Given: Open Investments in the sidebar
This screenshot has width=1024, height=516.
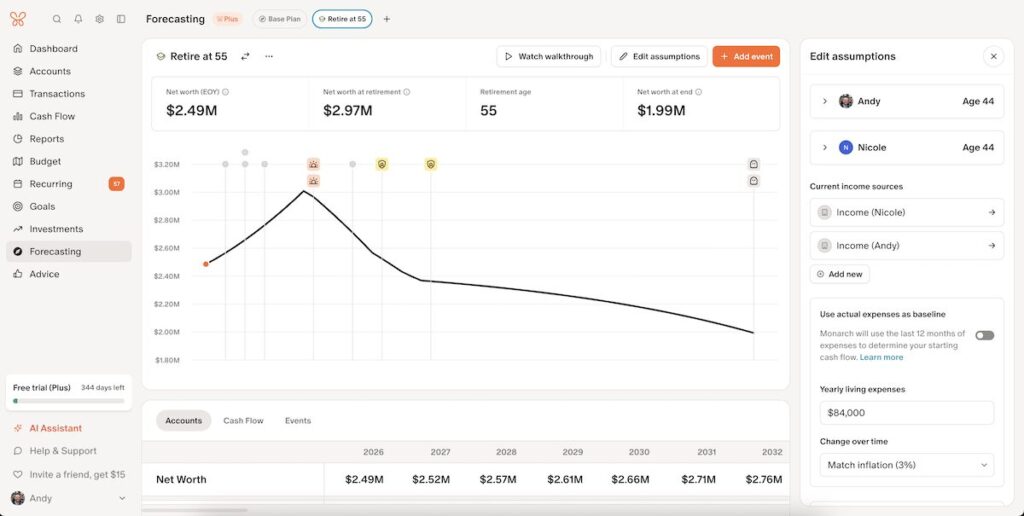Looking at the screenshot, I should click(69, 229).
